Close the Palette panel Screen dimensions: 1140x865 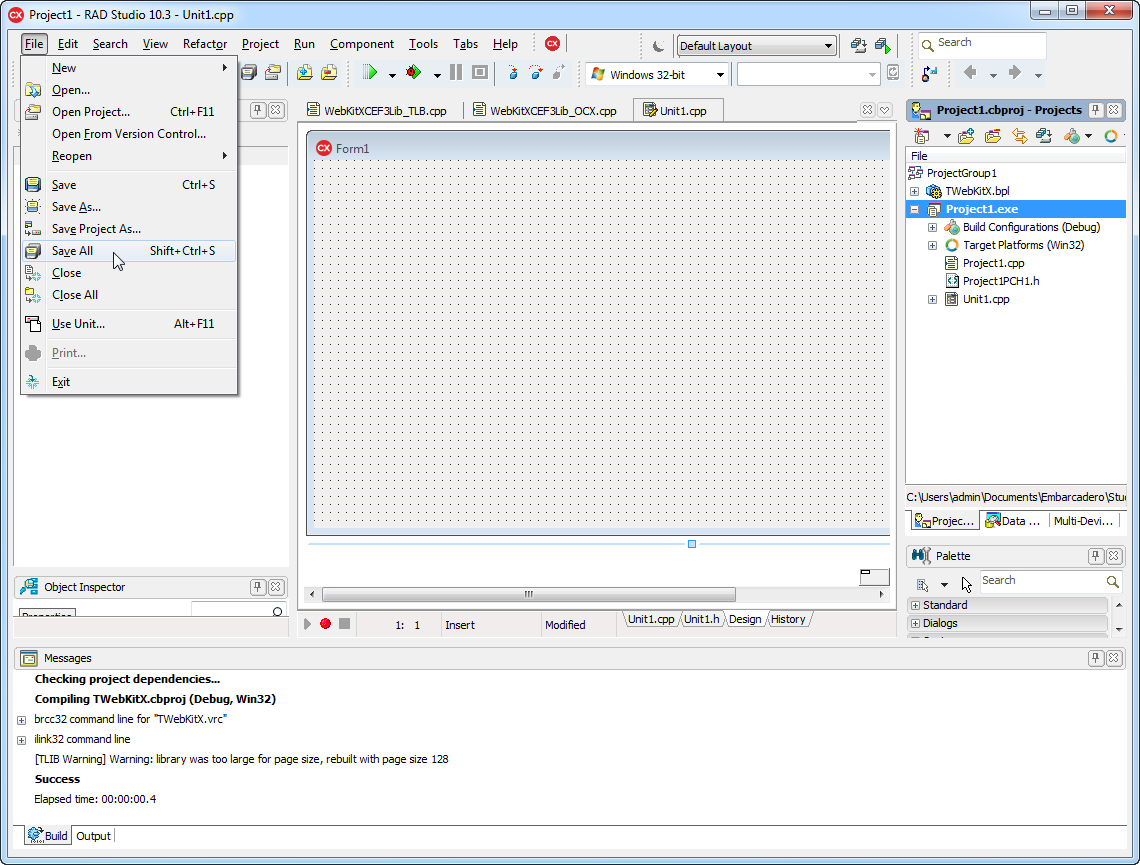click(1114, 556)
